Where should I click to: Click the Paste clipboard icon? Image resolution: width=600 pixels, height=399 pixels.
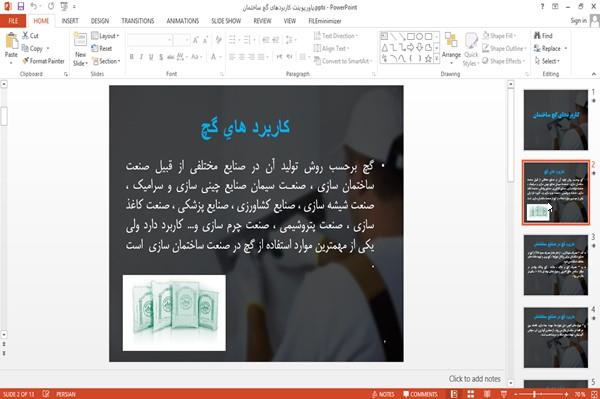pos(11,41)
